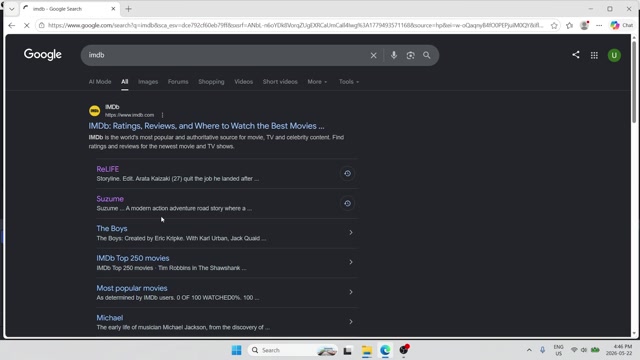The width and height of the screenshot is (640, 360).
Task: Open Task View on taskbar
Action: [347, 350]
